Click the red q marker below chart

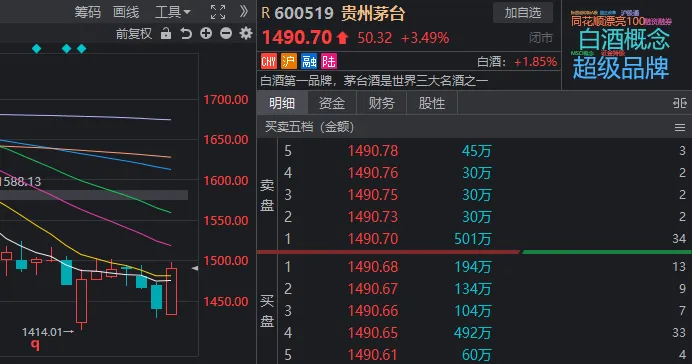[35, 345]
